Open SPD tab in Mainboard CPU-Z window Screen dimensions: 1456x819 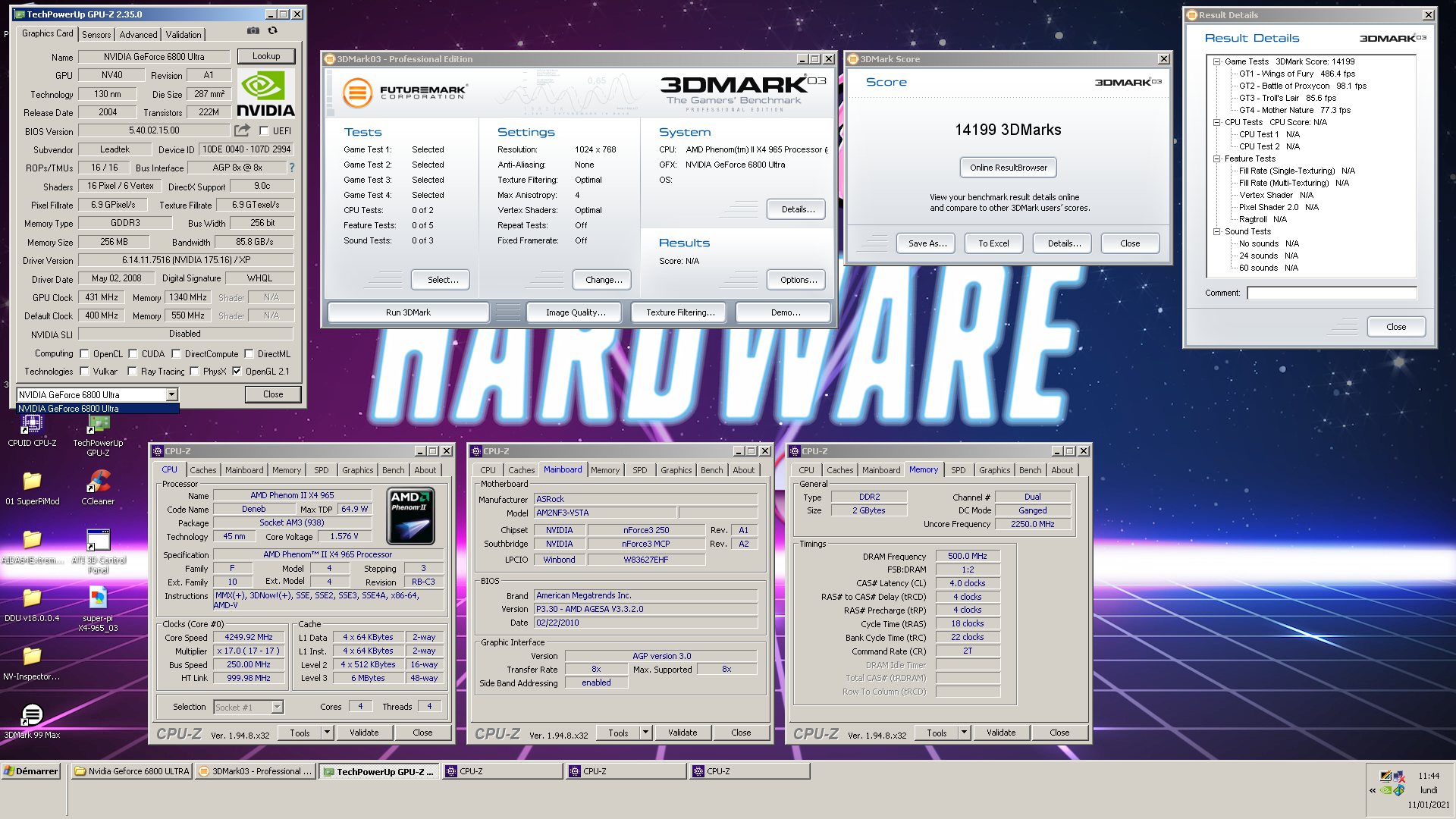pos(640,470)
